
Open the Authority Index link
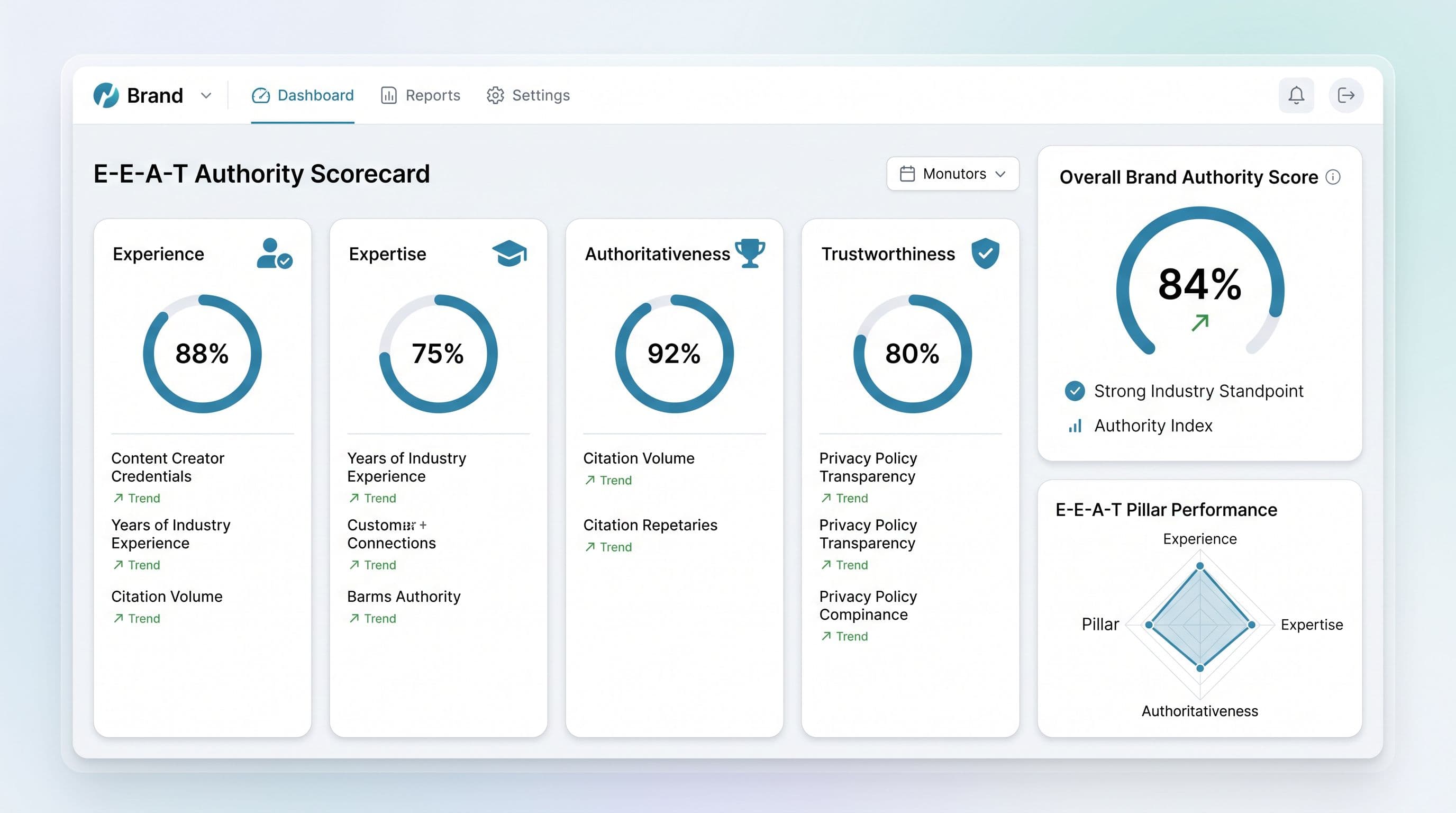point(1153,426)
